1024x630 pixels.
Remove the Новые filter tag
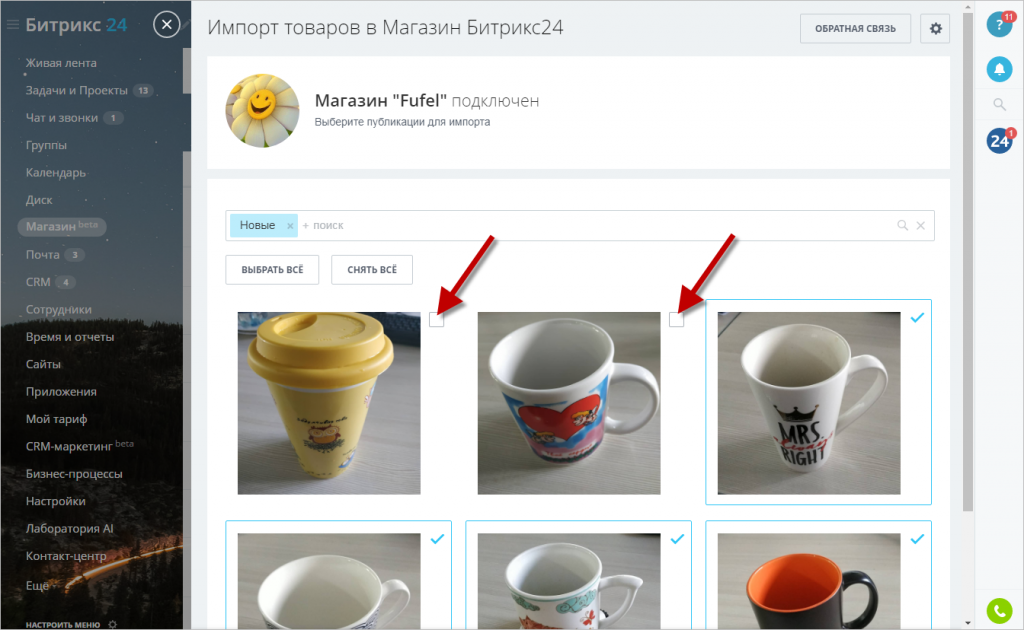point(290,226)
